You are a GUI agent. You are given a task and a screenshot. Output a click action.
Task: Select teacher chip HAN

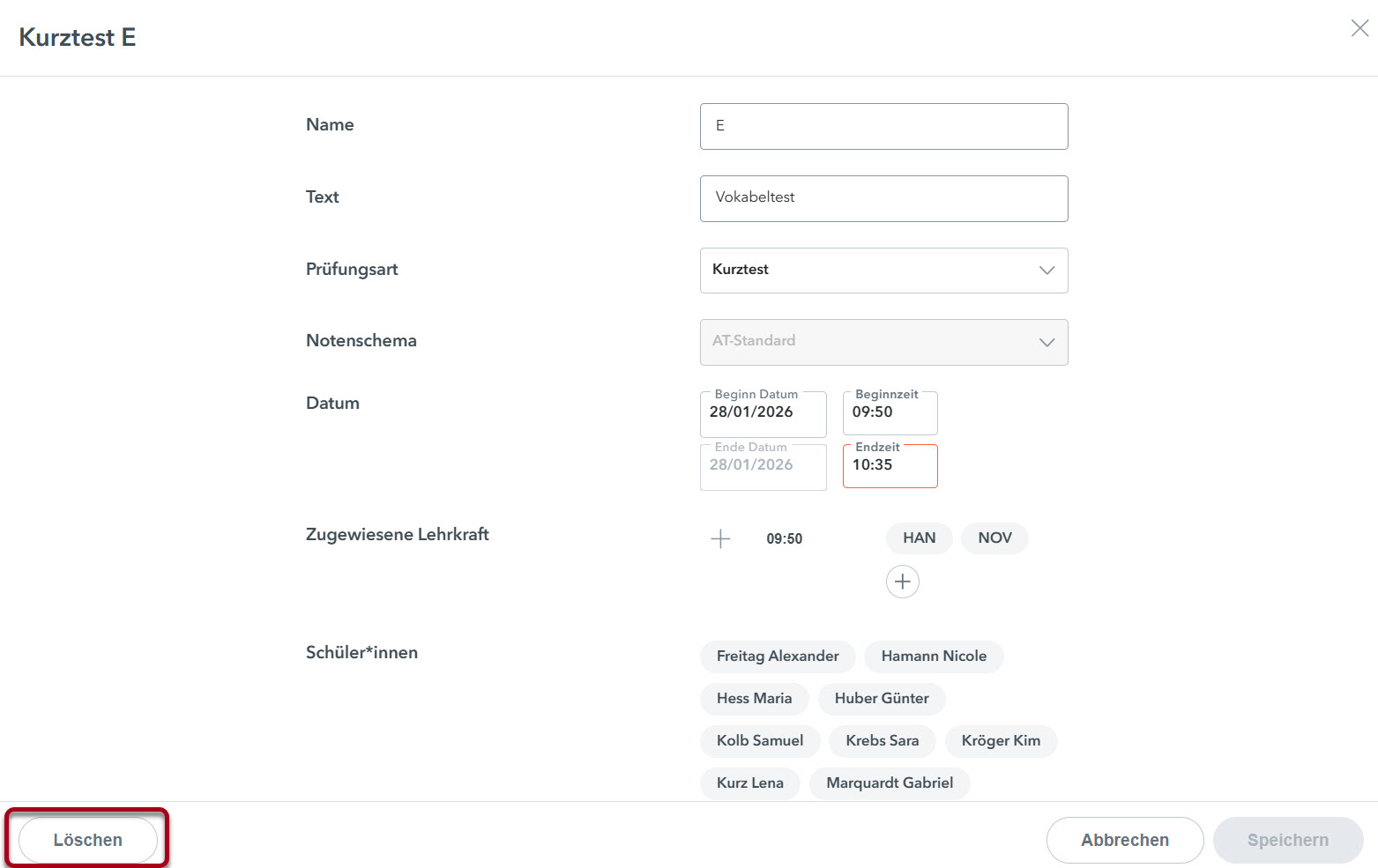tap(919, 538)
